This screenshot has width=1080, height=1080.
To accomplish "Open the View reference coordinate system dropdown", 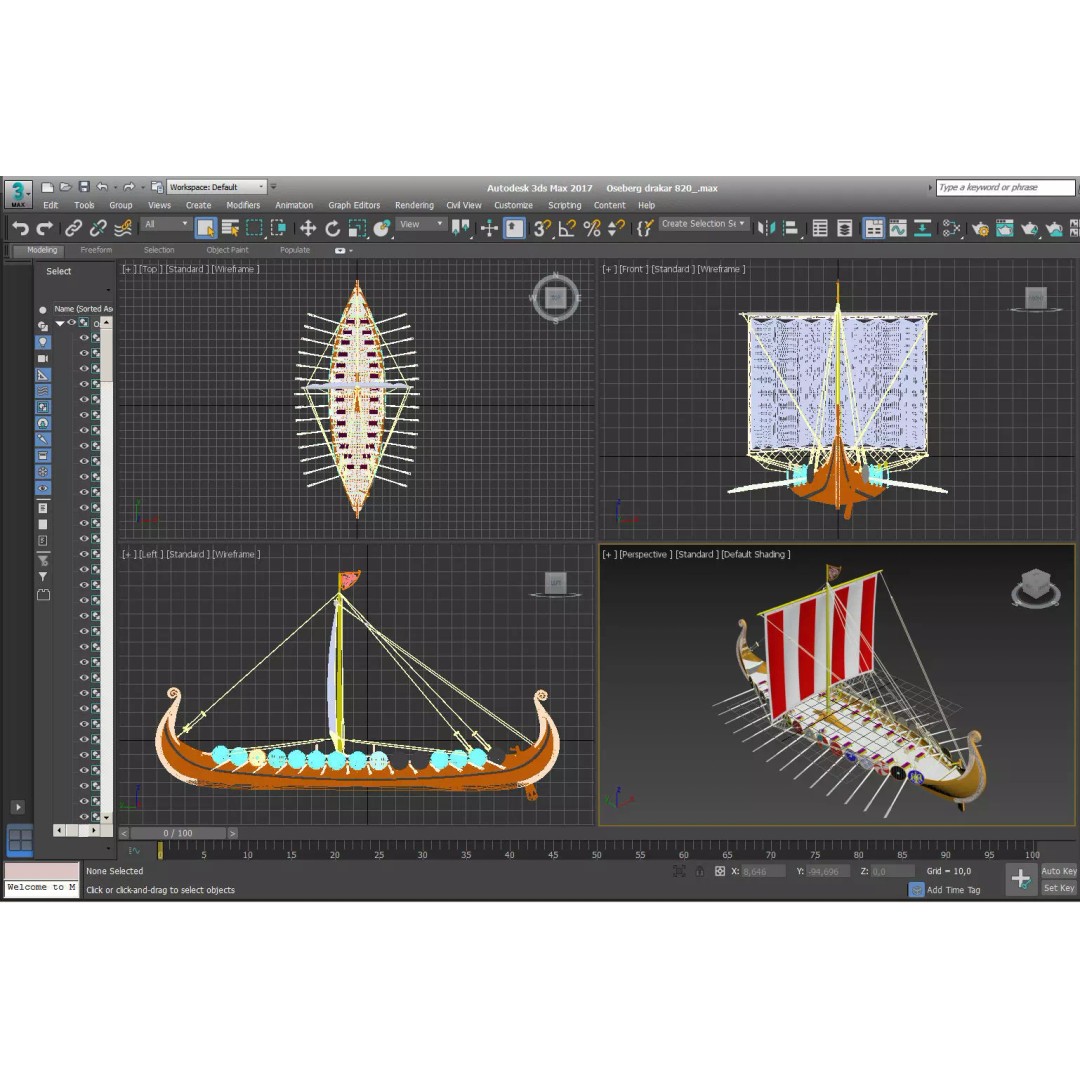I will point(420,224).
